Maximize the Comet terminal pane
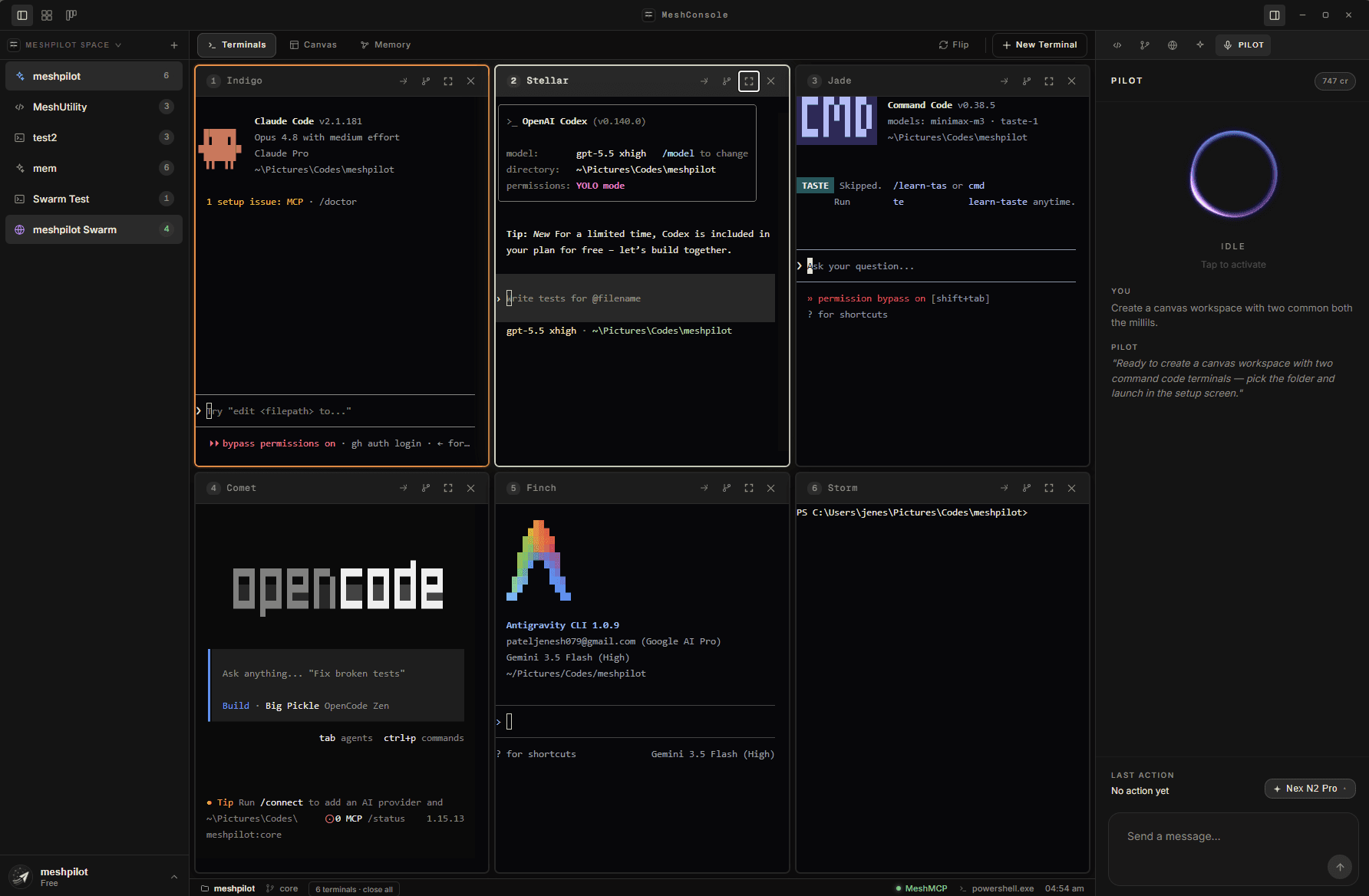Screen dimensions: 1369x896 pyautogui.click(x=448, y=489)
